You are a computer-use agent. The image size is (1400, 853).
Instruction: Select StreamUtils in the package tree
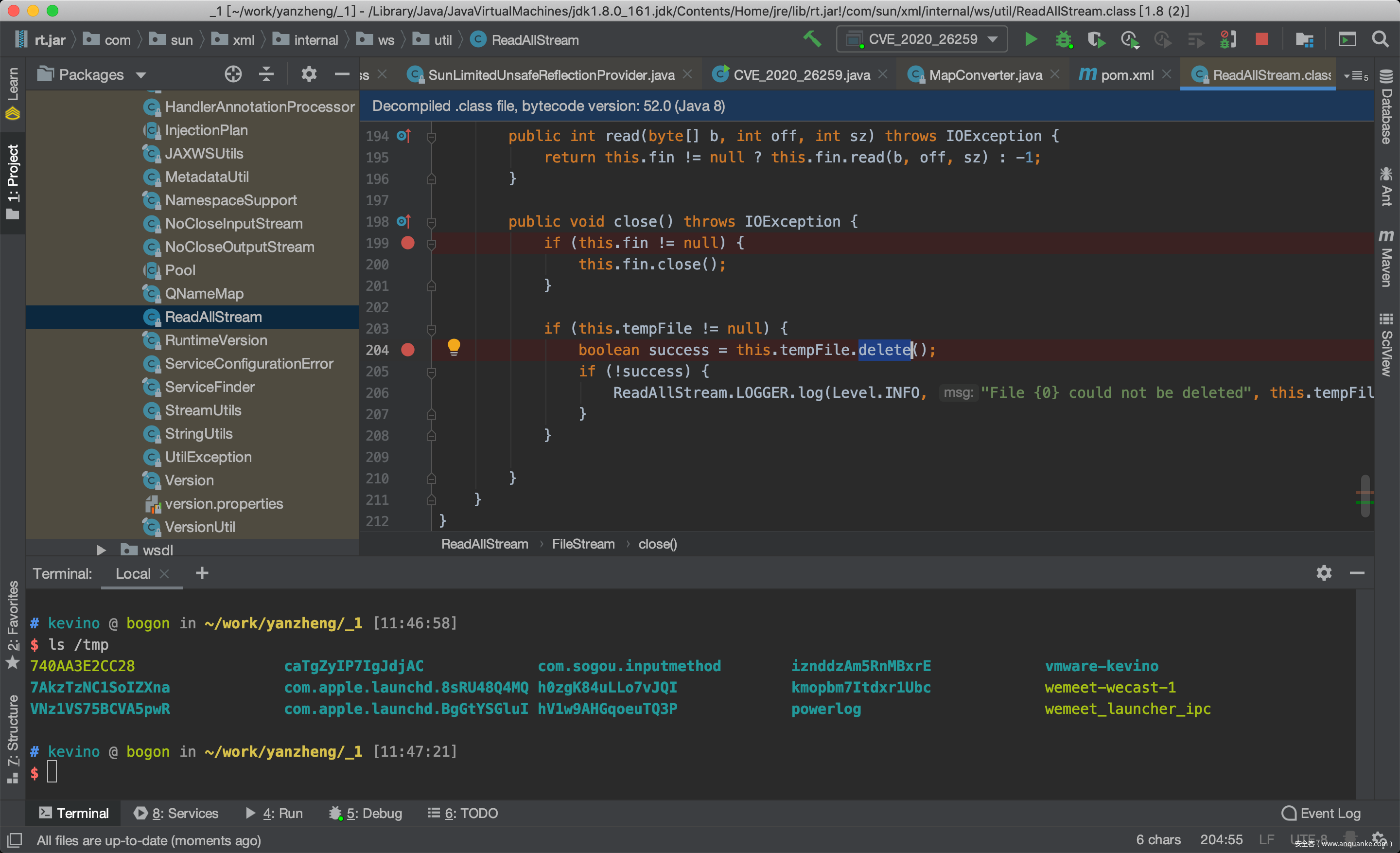pos(203,410)
